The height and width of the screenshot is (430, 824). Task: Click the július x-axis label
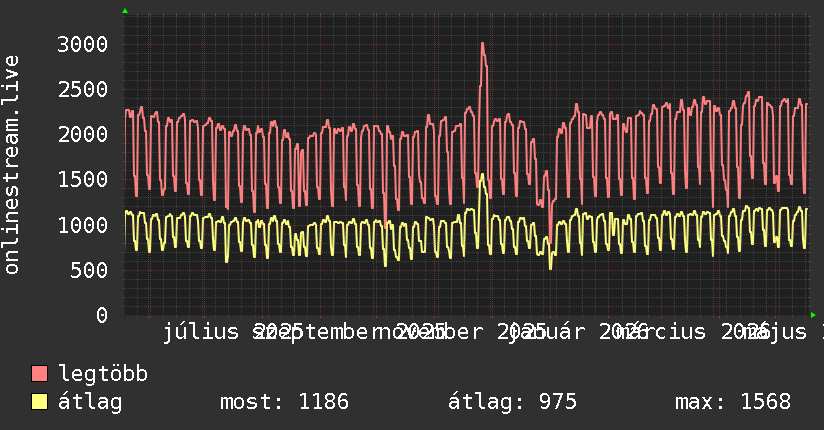pos(201,332)
